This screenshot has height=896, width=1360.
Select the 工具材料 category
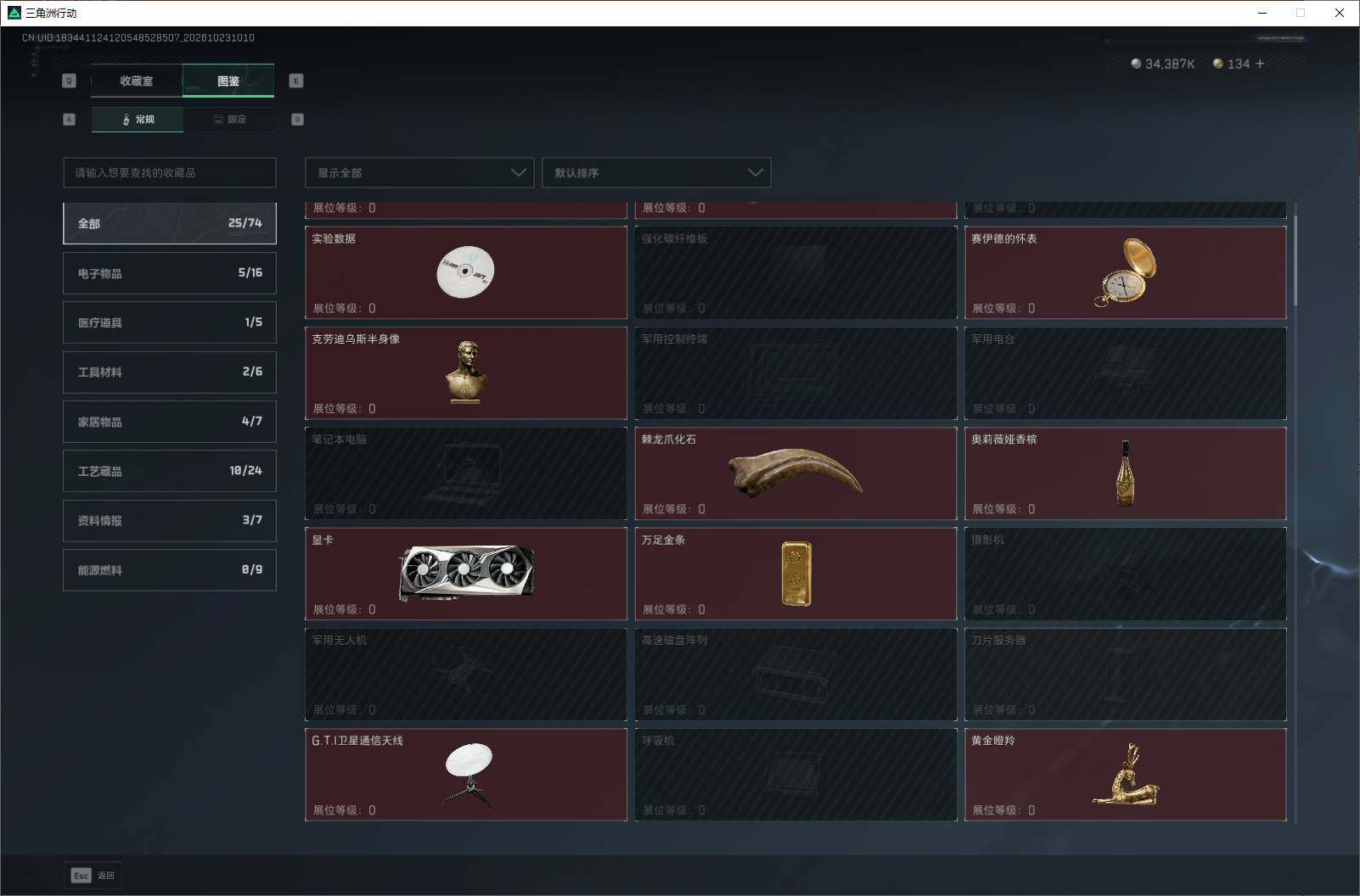click(x=170, y=372)
